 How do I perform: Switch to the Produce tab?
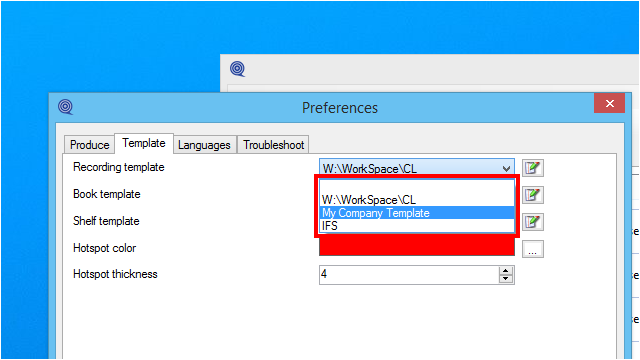(x=89, y=145)
